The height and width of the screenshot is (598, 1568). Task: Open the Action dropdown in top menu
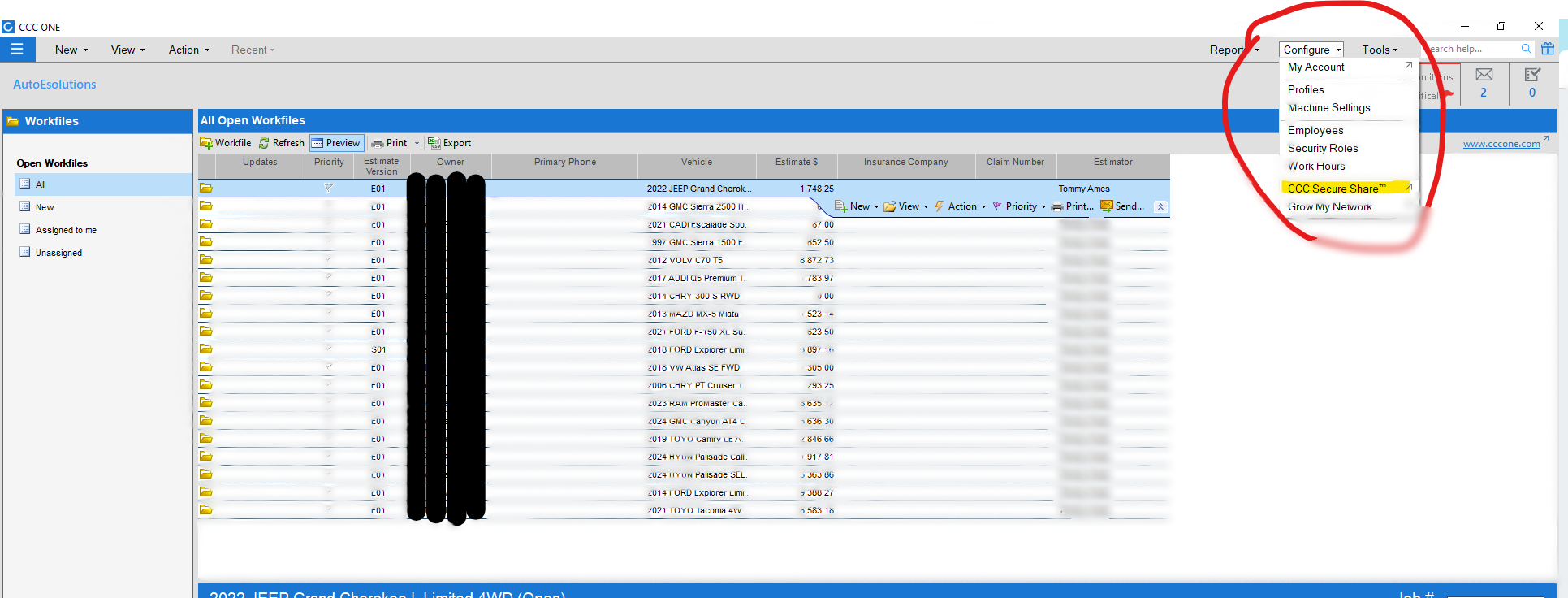189,50
